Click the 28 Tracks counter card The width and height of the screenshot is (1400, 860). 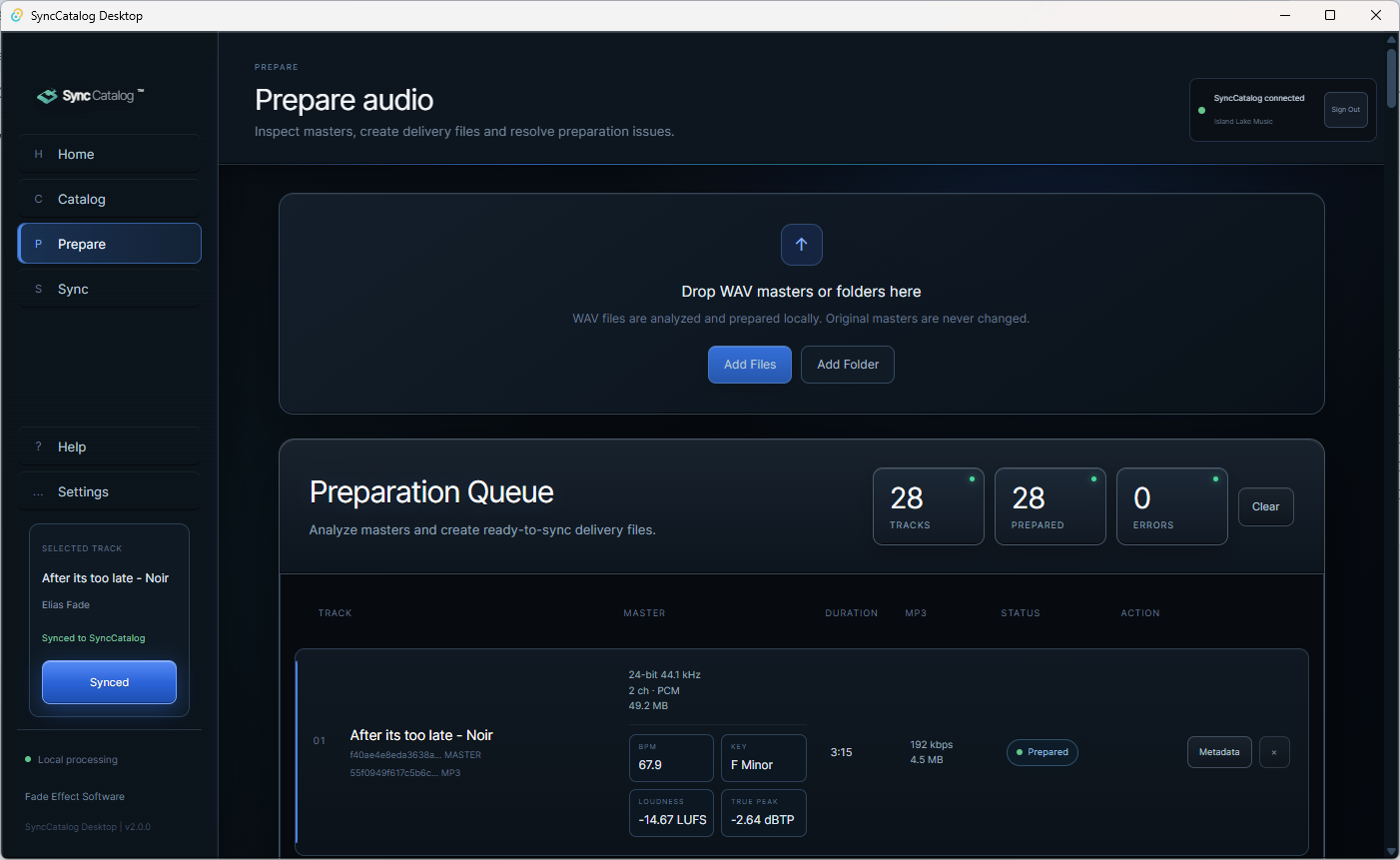929,506
